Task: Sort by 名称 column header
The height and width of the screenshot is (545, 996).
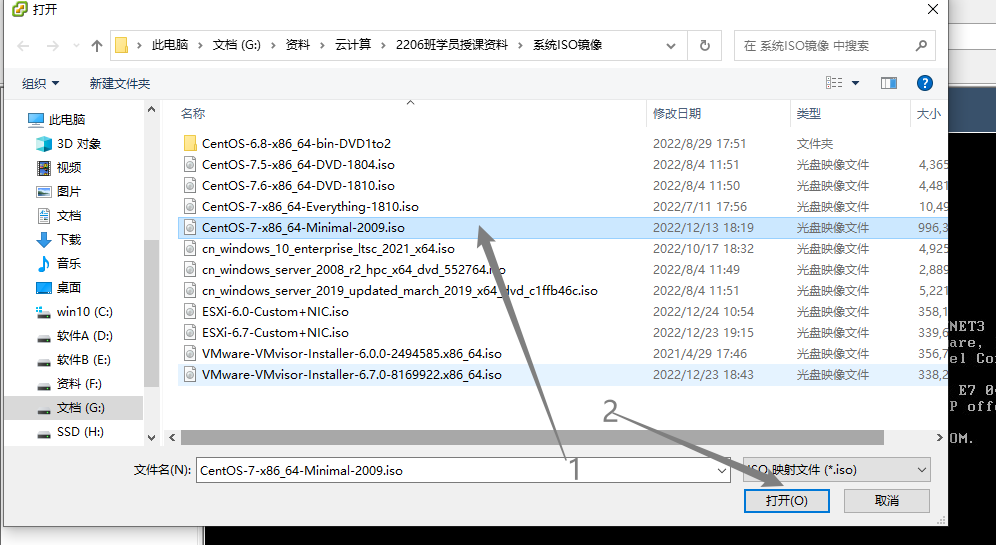Action: click(192, 114)
